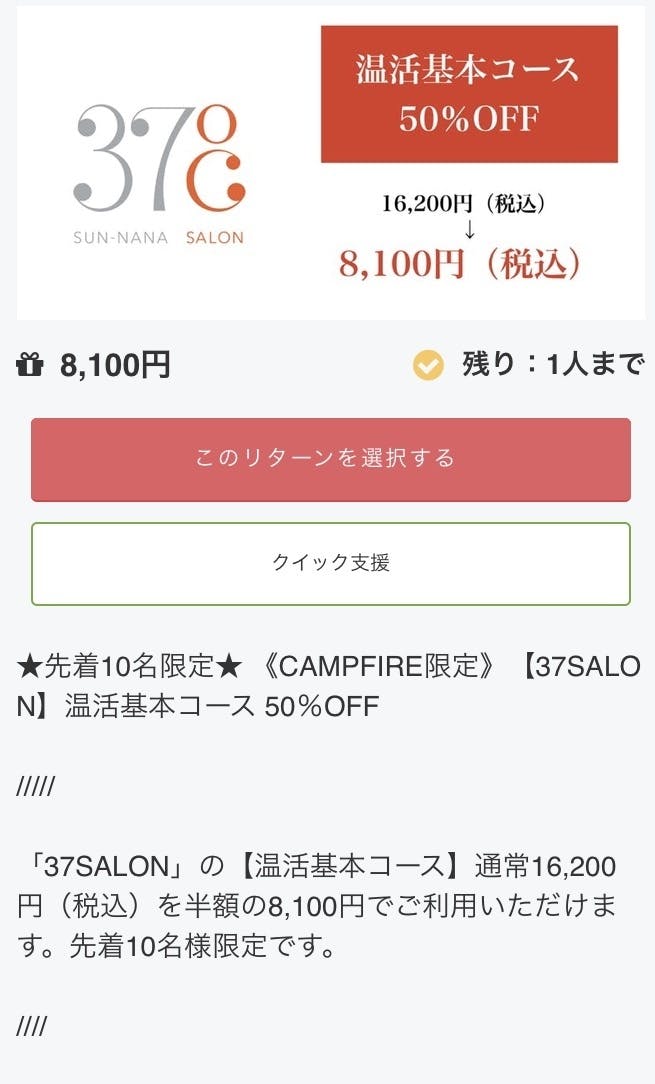
Task: Click the bold 8,100円 price next to the gift icon
Action: (x=115, y=366)
